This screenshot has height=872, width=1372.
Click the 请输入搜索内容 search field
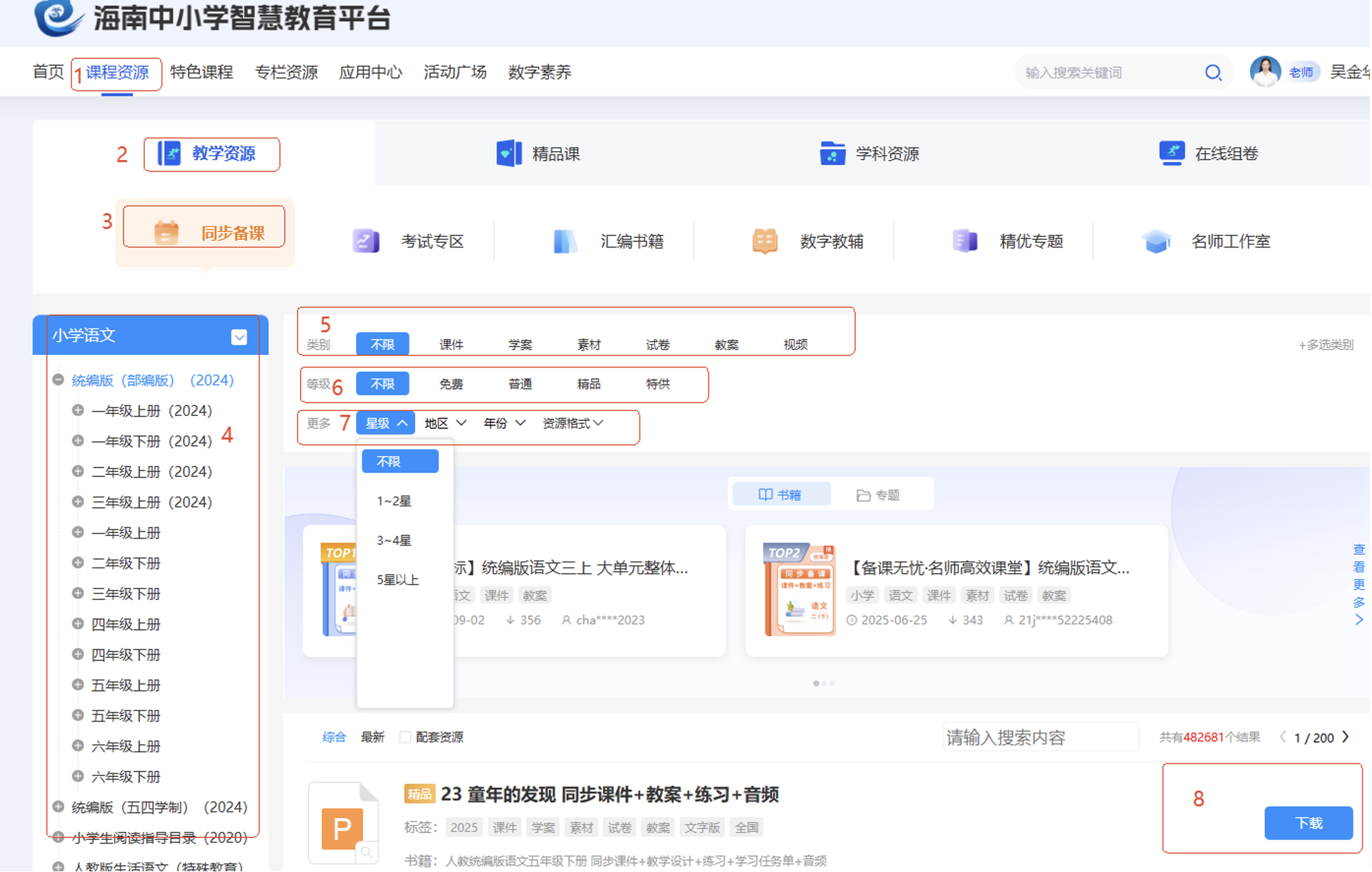(x=1039, y=738)
